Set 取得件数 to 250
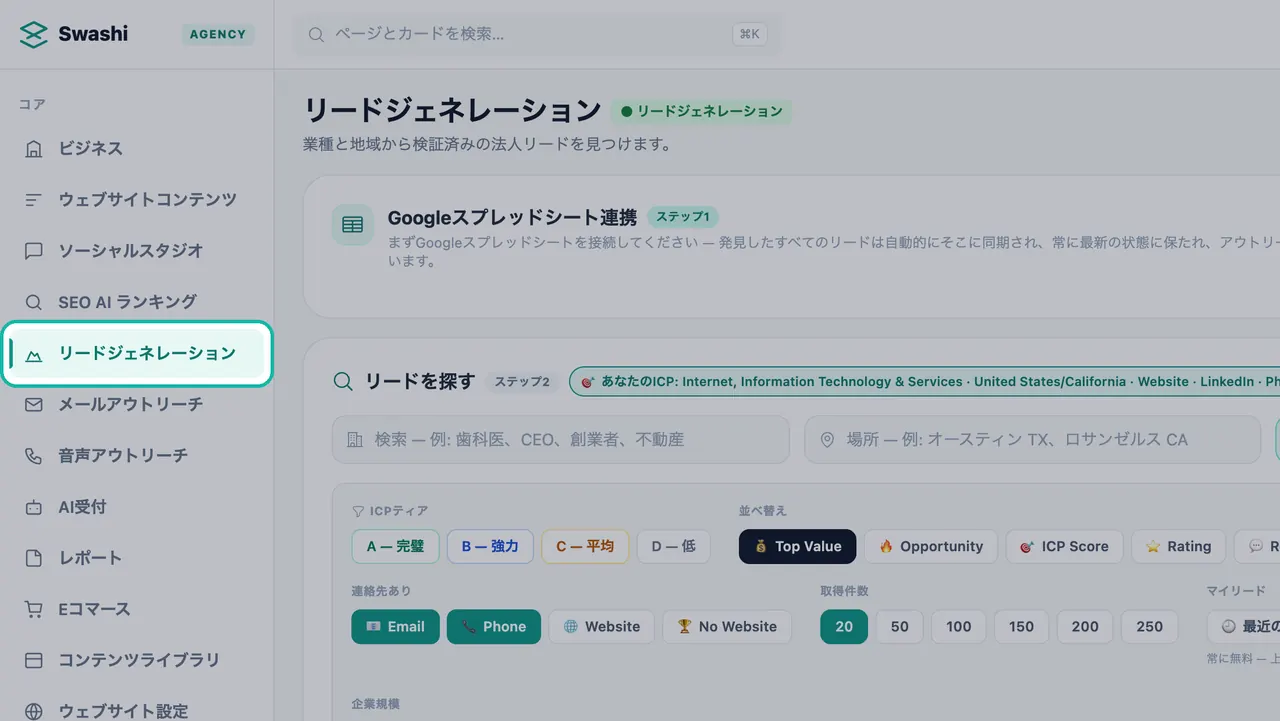Viewport: 1280px width, 721px height. [1150, 627]
